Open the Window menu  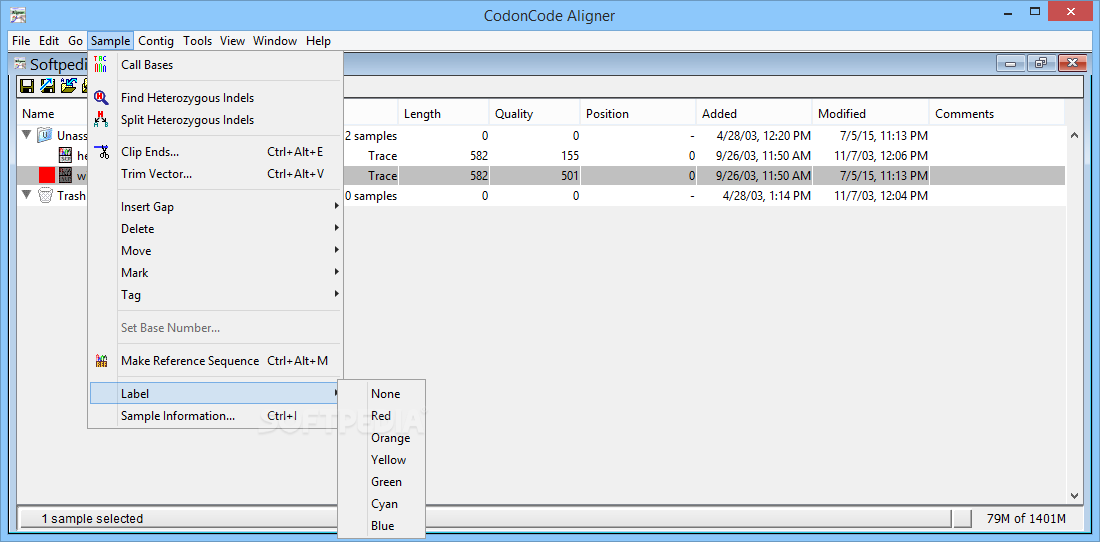click(275, 41)
